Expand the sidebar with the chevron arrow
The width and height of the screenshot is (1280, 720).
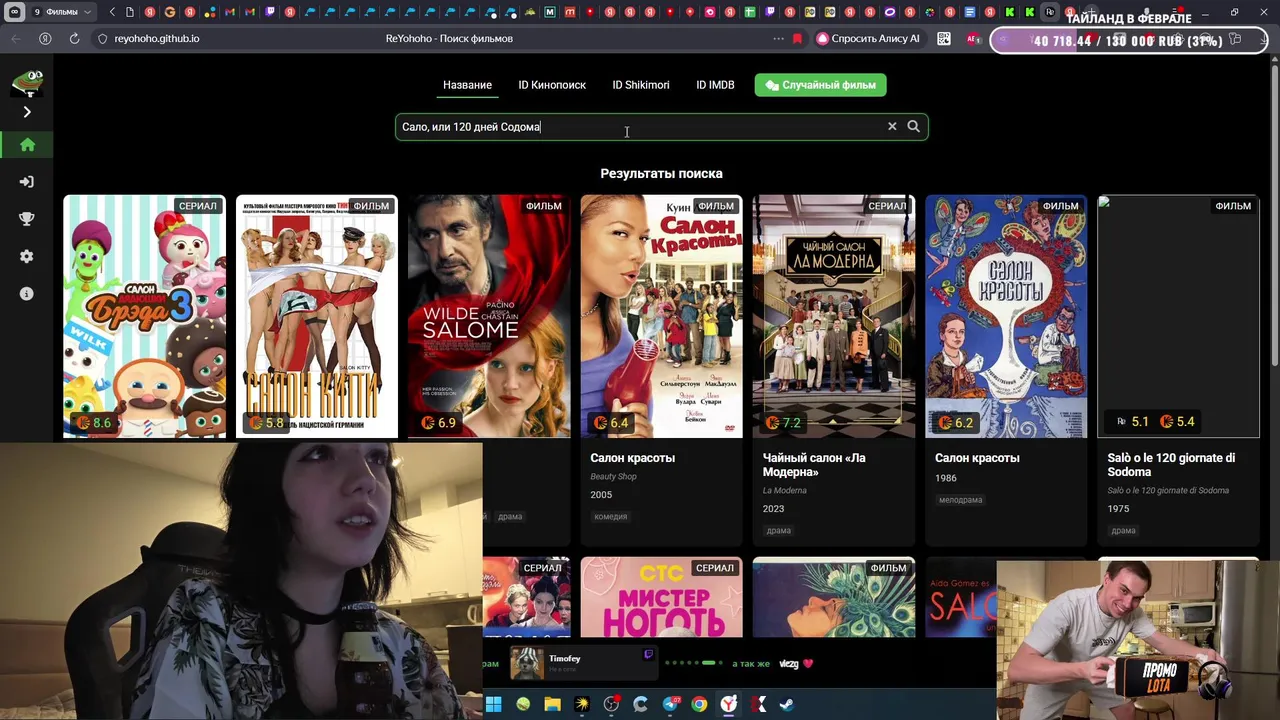coord(27,112)
